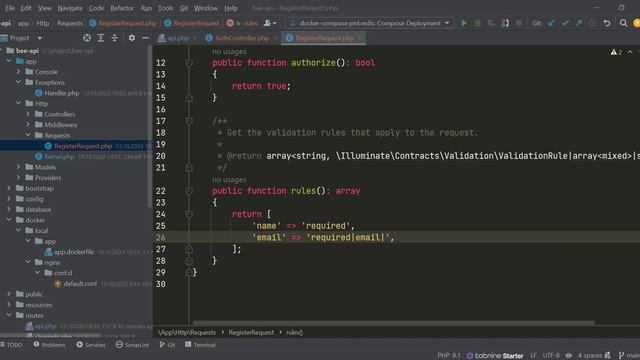
Task: Click the tabnine Starter status widget
Action: [495, 356]
